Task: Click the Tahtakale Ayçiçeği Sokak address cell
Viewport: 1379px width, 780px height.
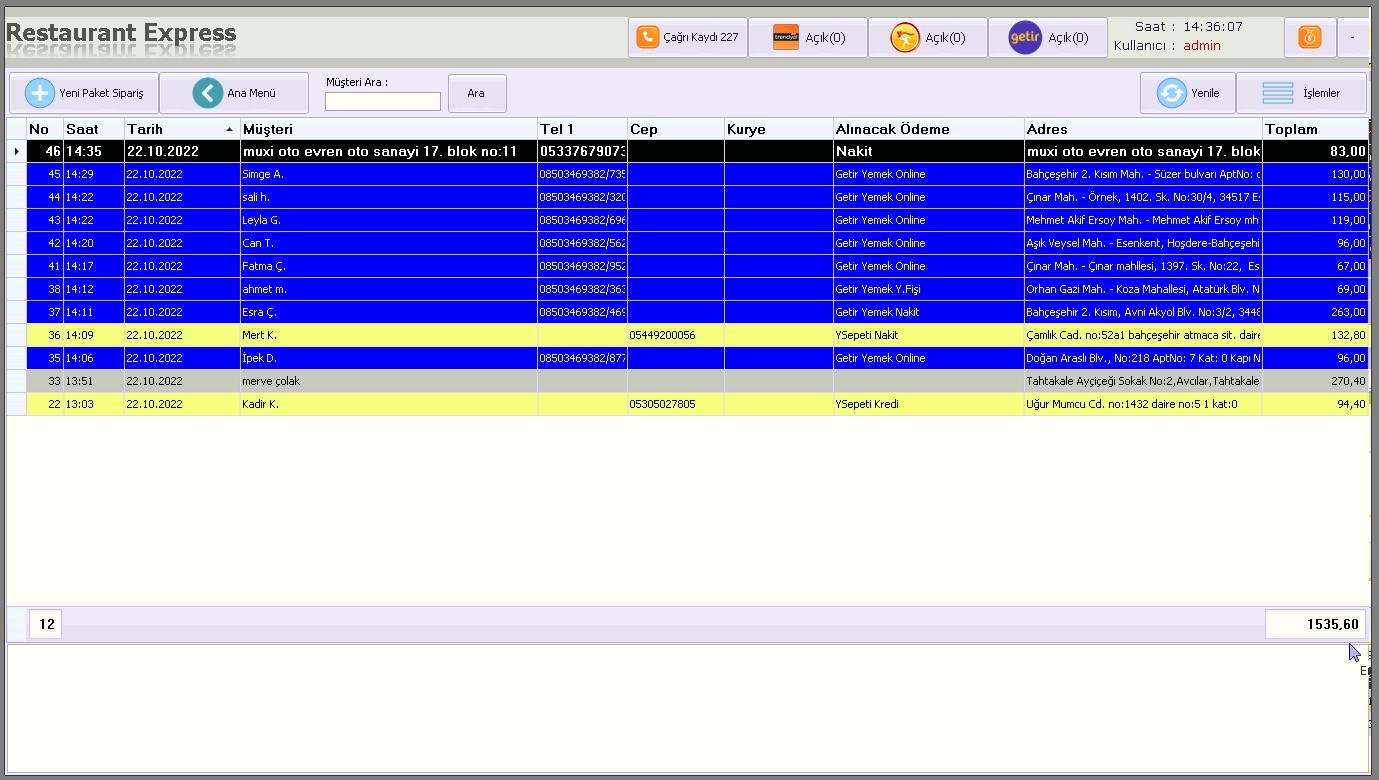Action: (1143, 381)
